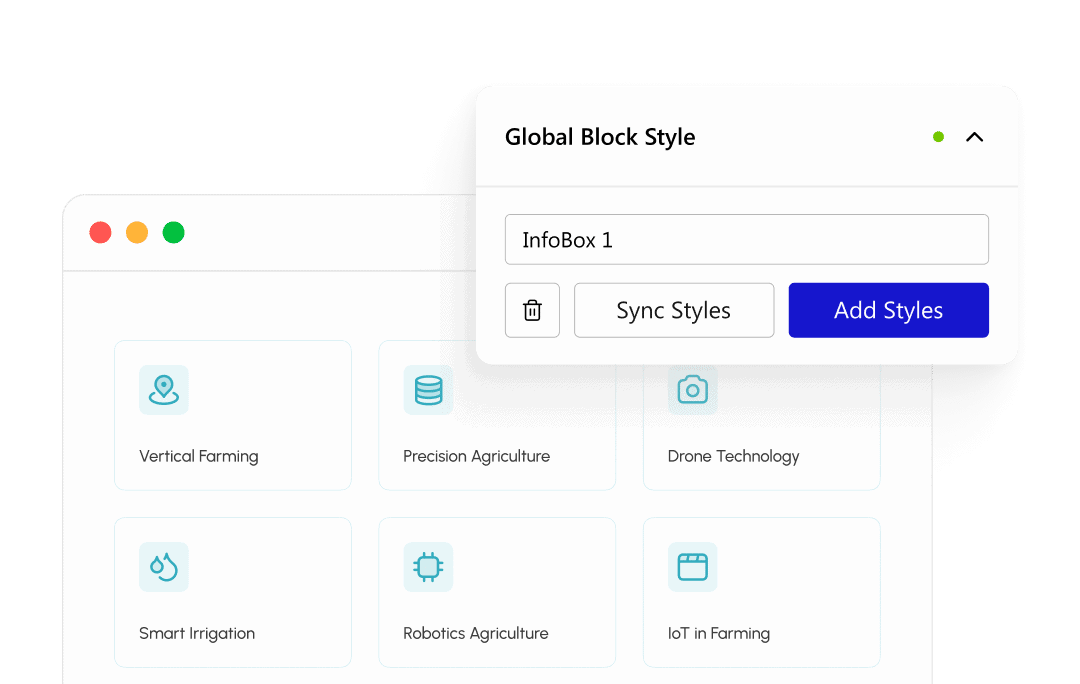Click the IoT in Farming window icon
Screen dimensions: 1080x684
click(692, 567)
